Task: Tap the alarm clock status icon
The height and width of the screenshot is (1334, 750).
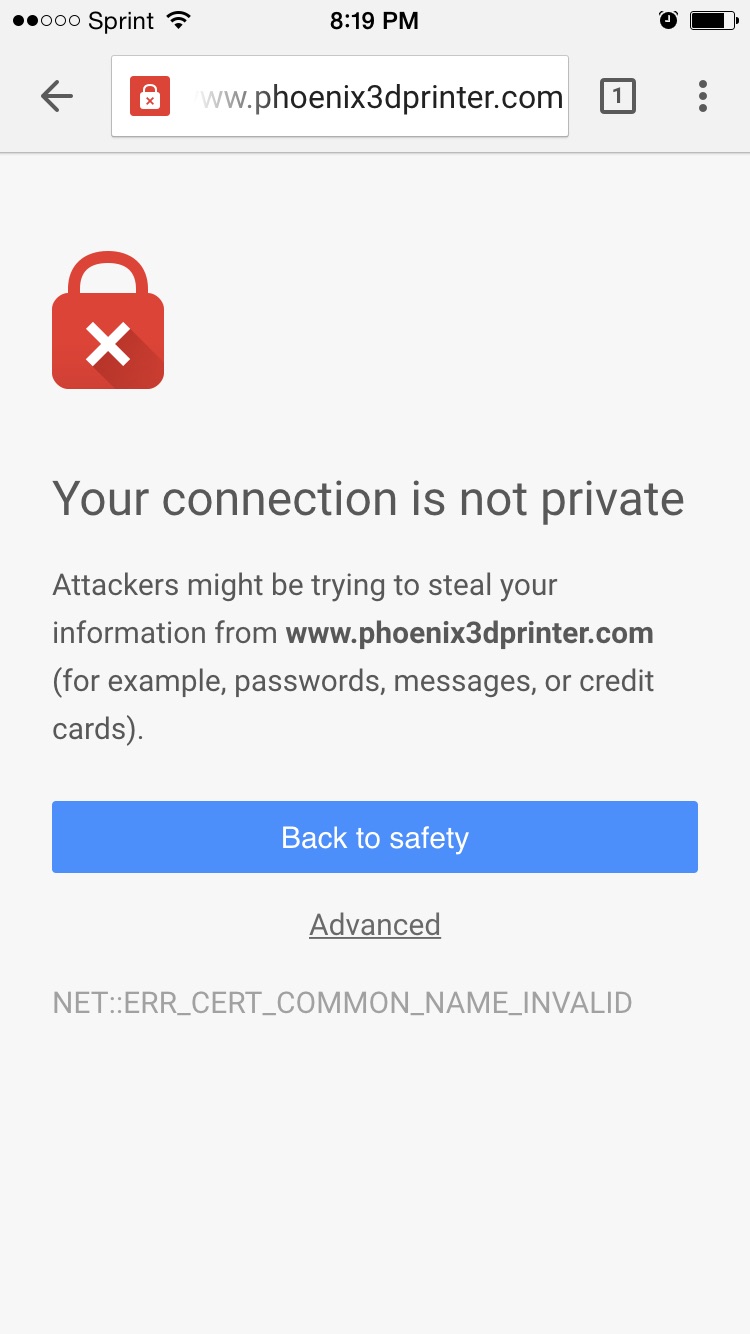Action: (668, 21)
